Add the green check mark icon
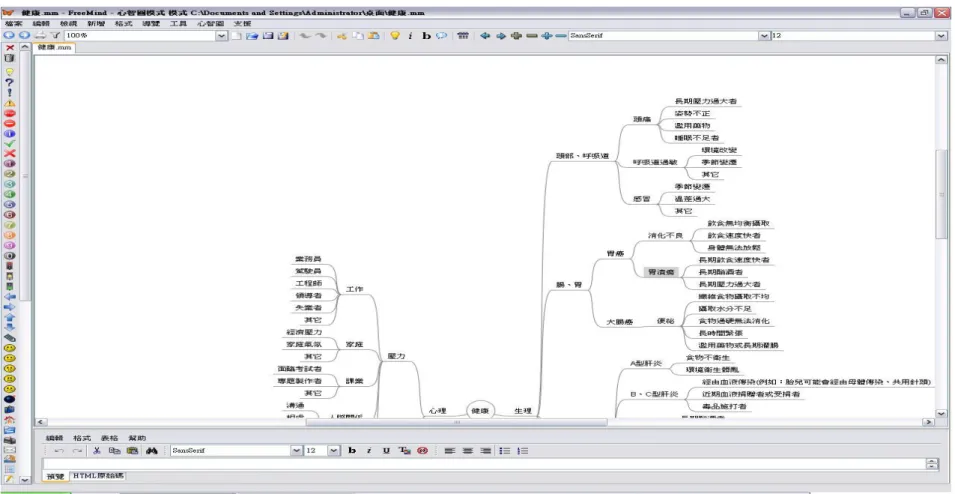 tap(10, 144)
